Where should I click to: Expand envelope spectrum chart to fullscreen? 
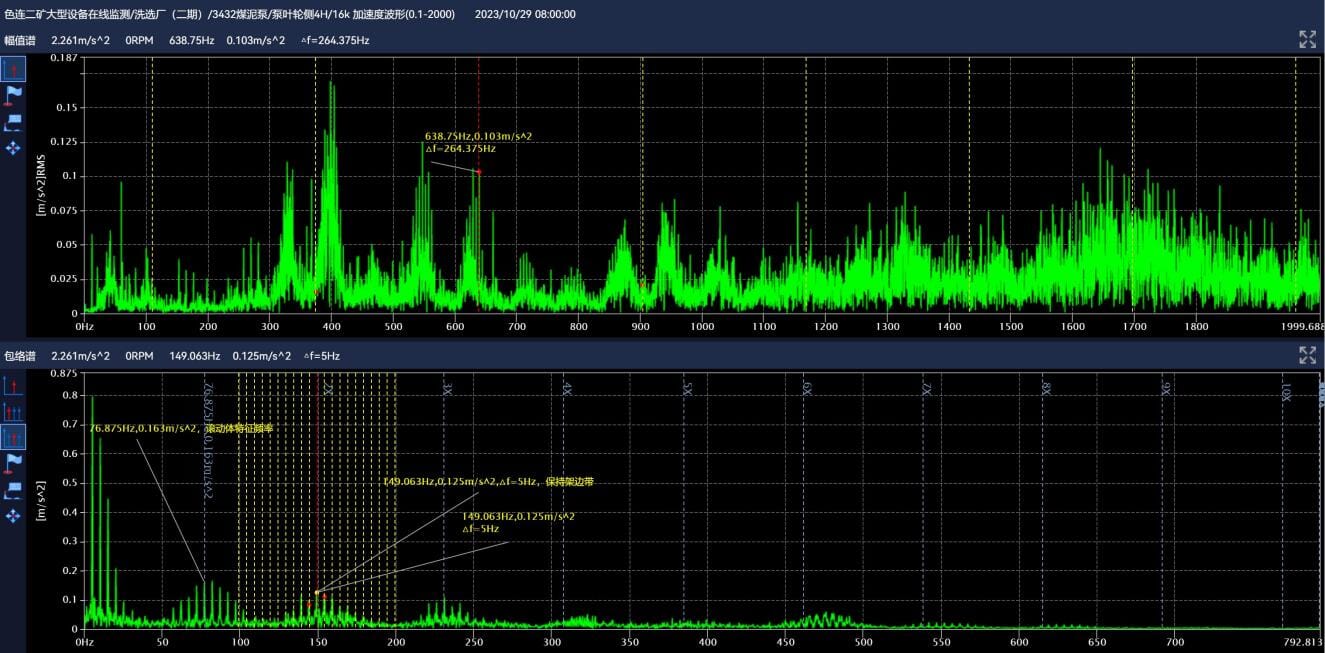[1307, 355]
